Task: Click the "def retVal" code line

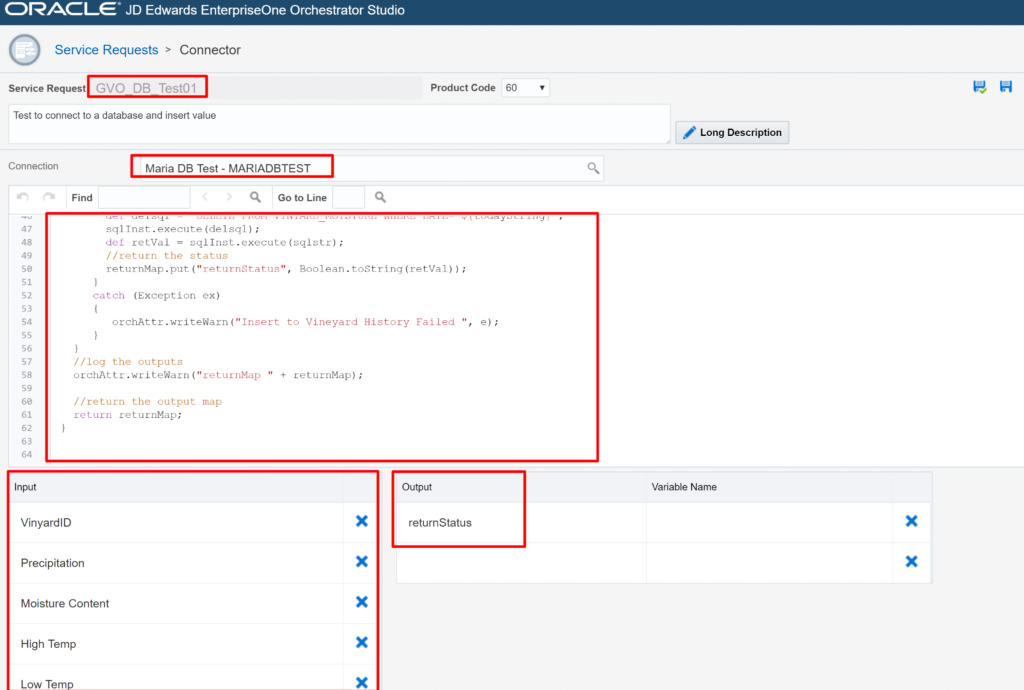Action: tap(225, 242)
